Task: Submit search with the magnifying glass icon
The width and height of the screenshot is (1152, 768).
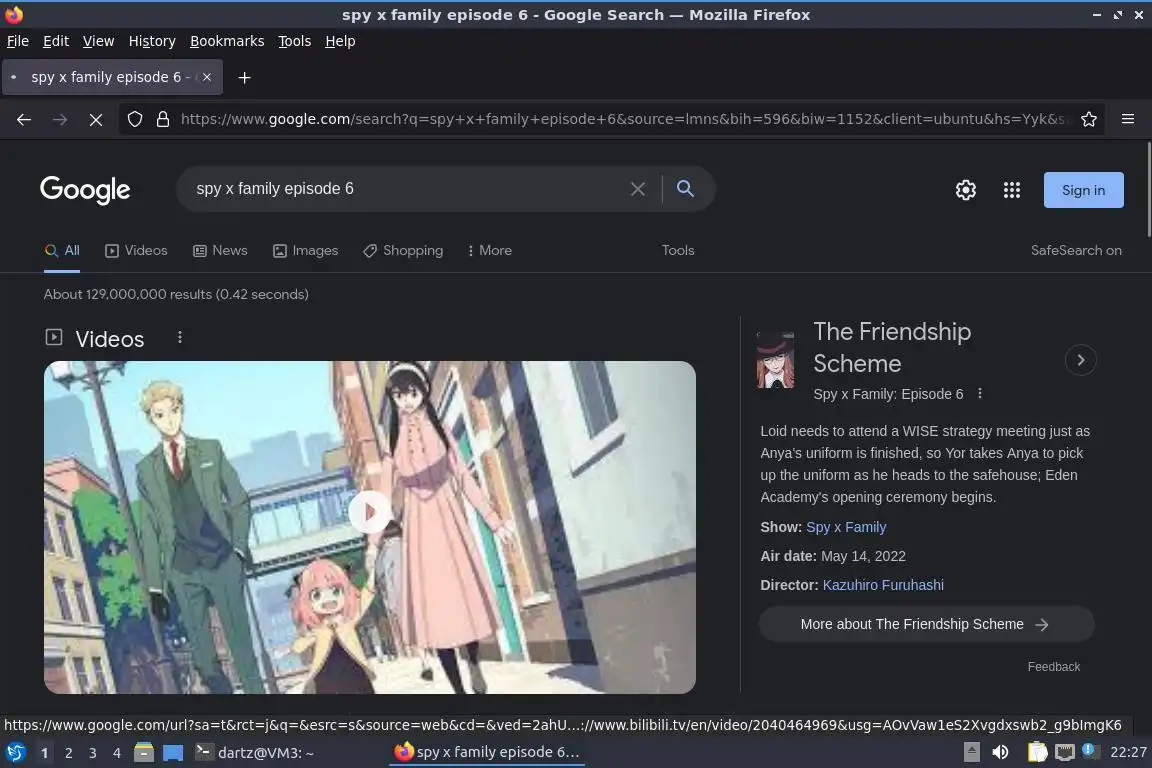Action: click(685, 189)
